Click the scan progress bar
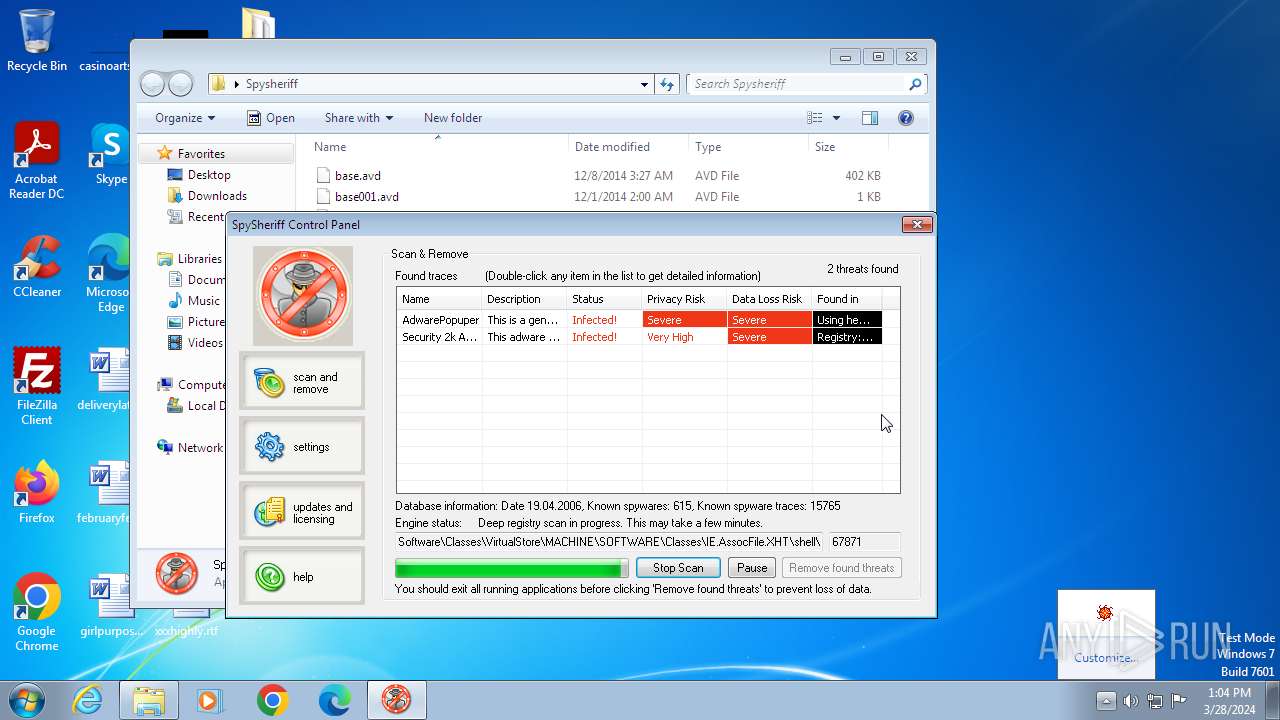The image size is (1280, 720). click(x=512, y=568)
